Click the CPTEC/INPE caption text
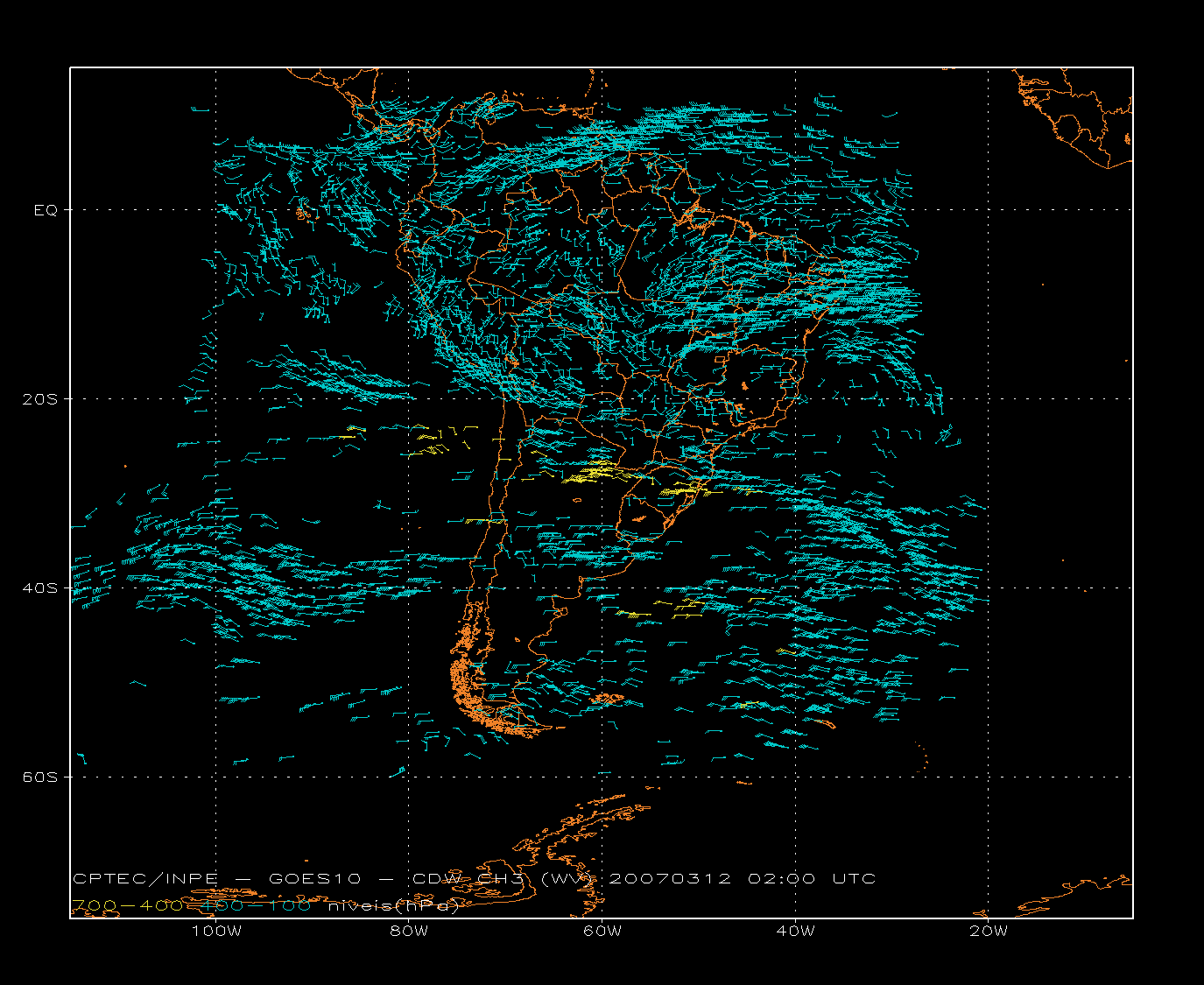1204x985 pixels. (x=145, y=878)
